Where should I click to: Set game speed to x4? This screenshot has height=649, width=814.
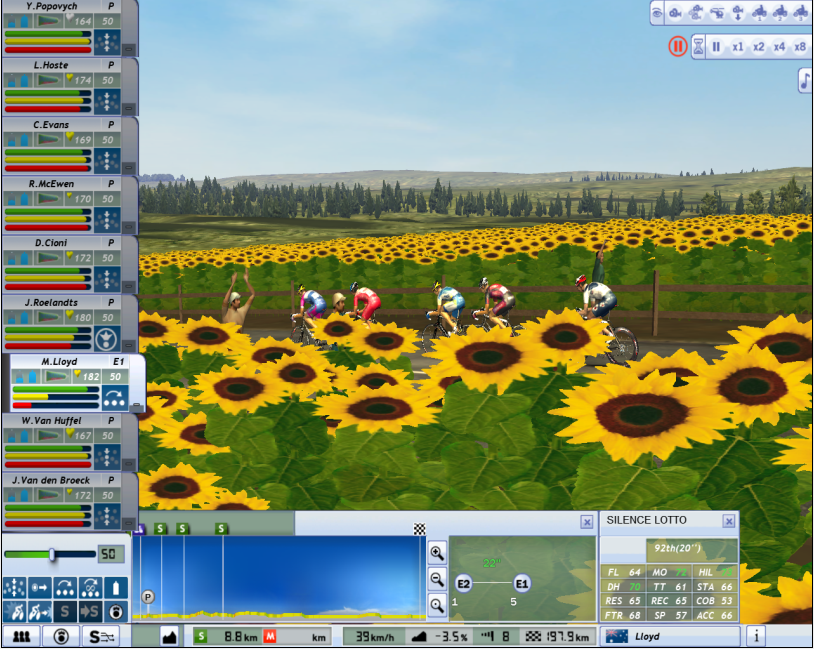click(779, 47)
